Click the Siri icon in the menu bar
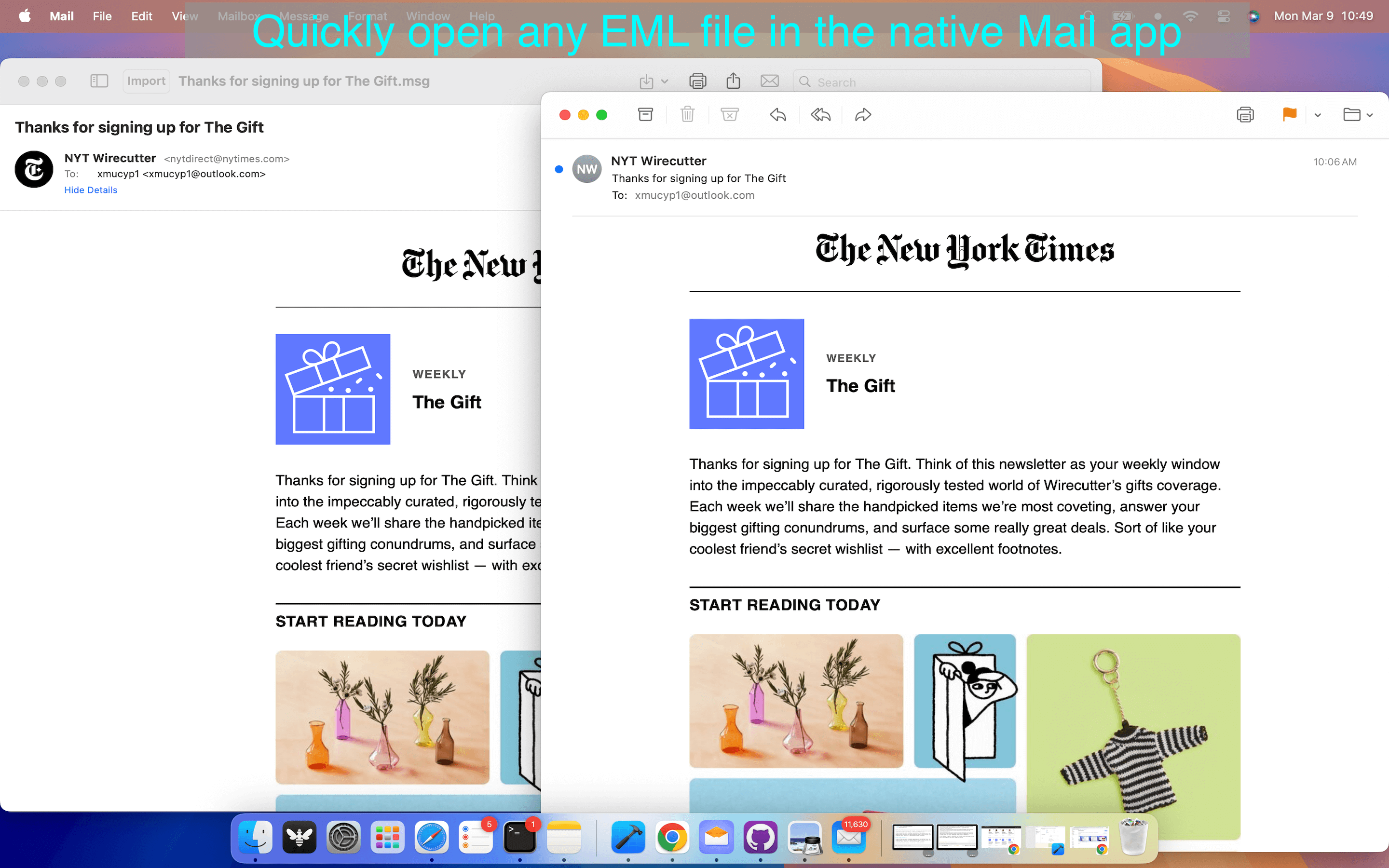The height and width of the screenshot is (868, 1389). point(1254,16)
